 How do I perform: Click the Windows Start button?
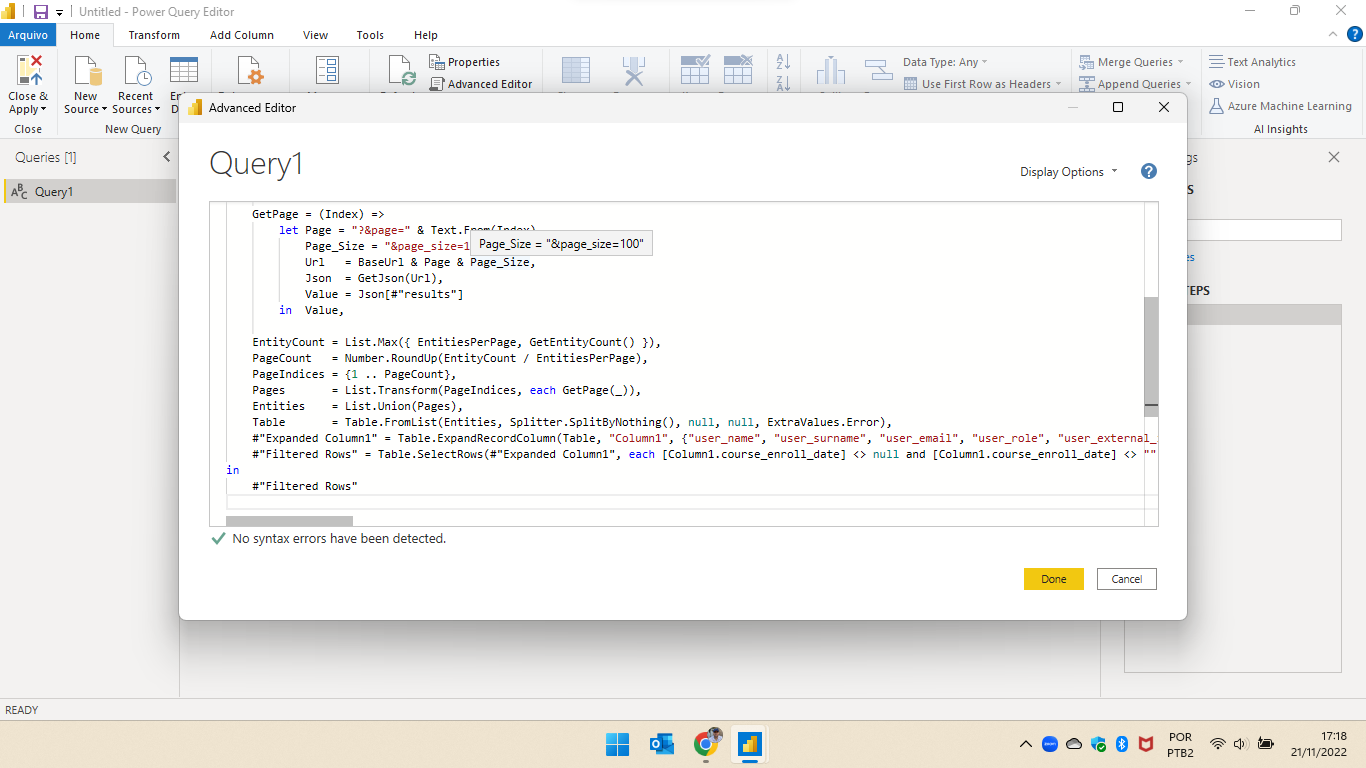point(617,744)
